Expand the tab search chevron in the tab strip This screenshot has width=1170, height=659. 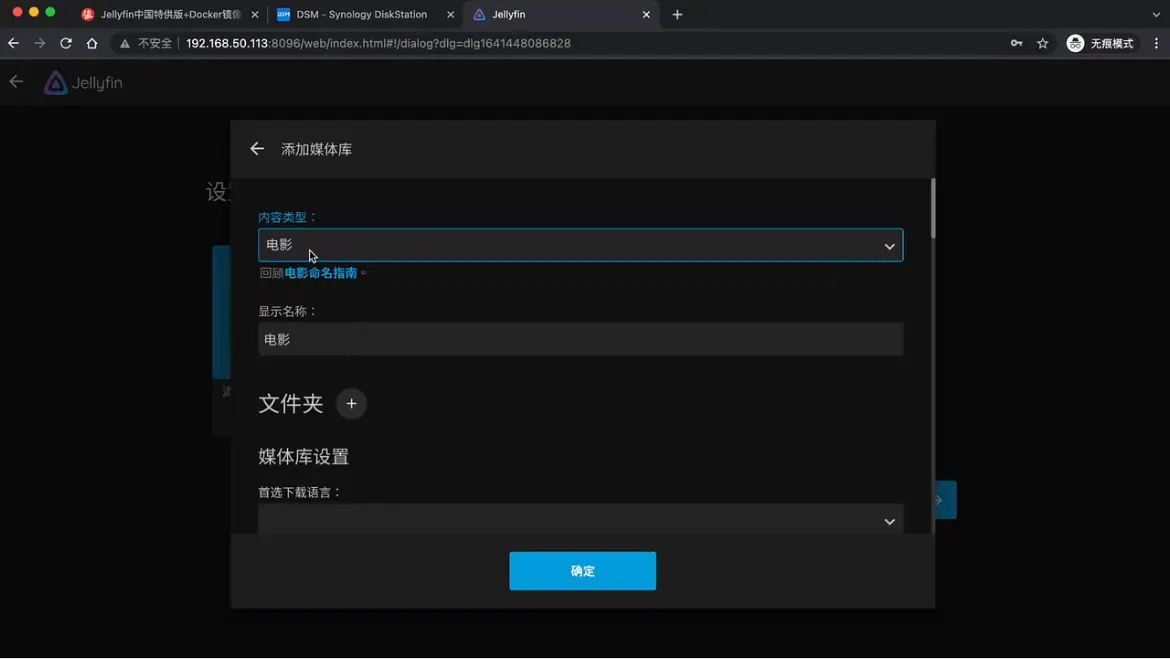coord(1156,14)
